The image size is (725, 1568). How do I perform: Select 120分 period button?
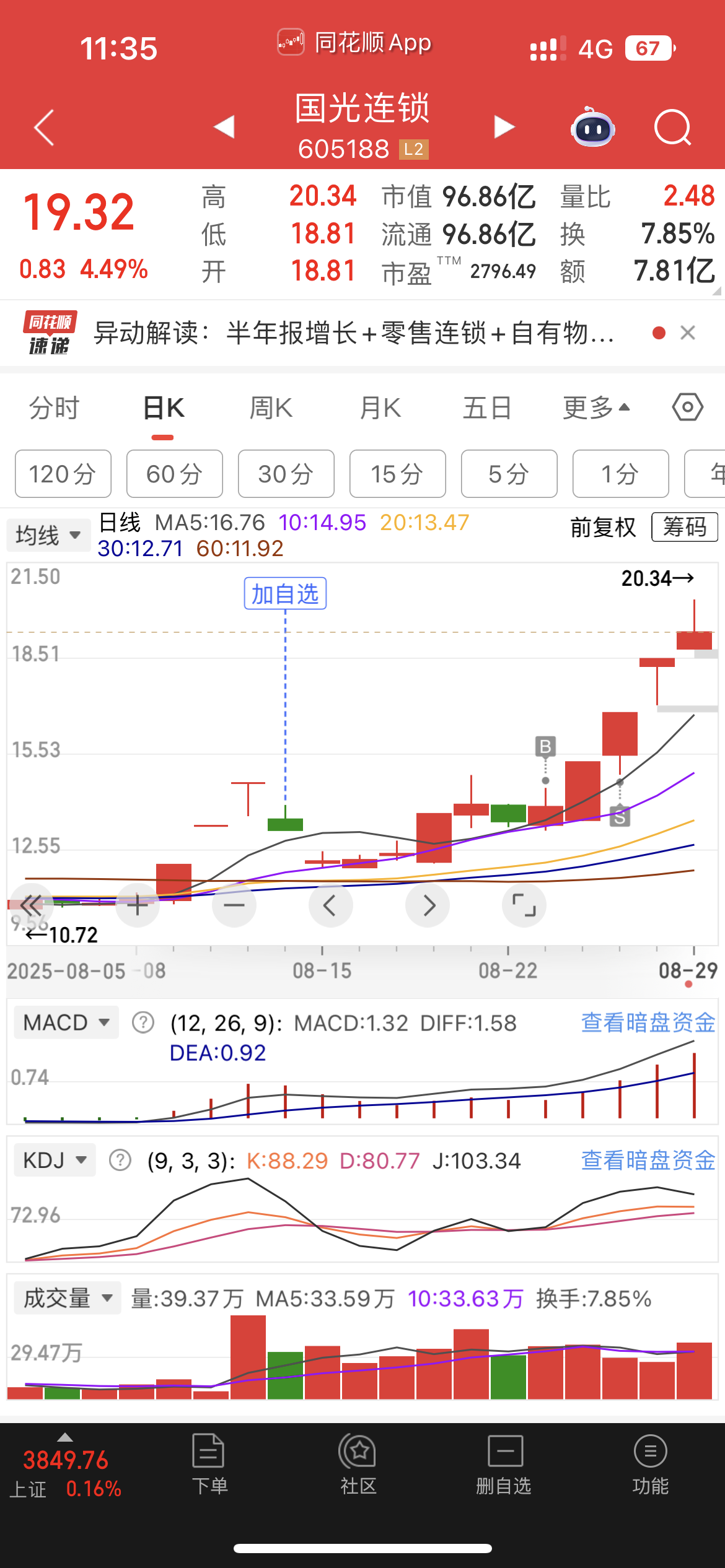63,474
